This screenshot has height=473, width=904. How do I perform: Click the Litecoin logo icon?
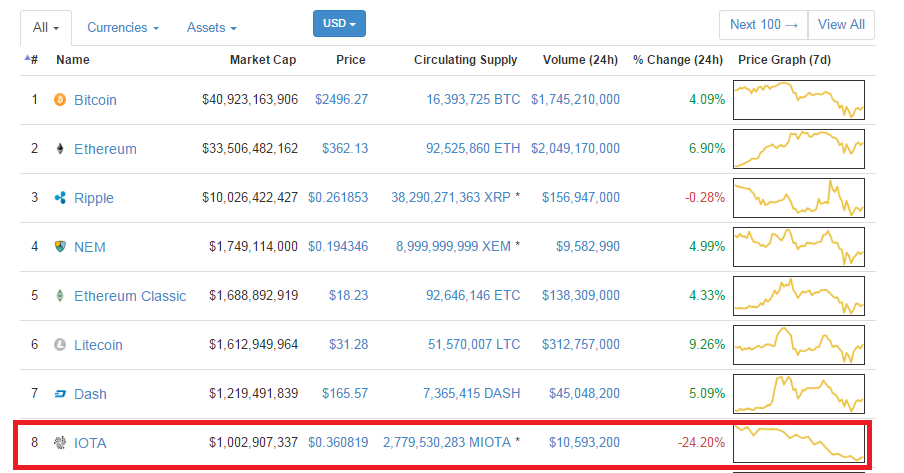[x=60, y=345]
